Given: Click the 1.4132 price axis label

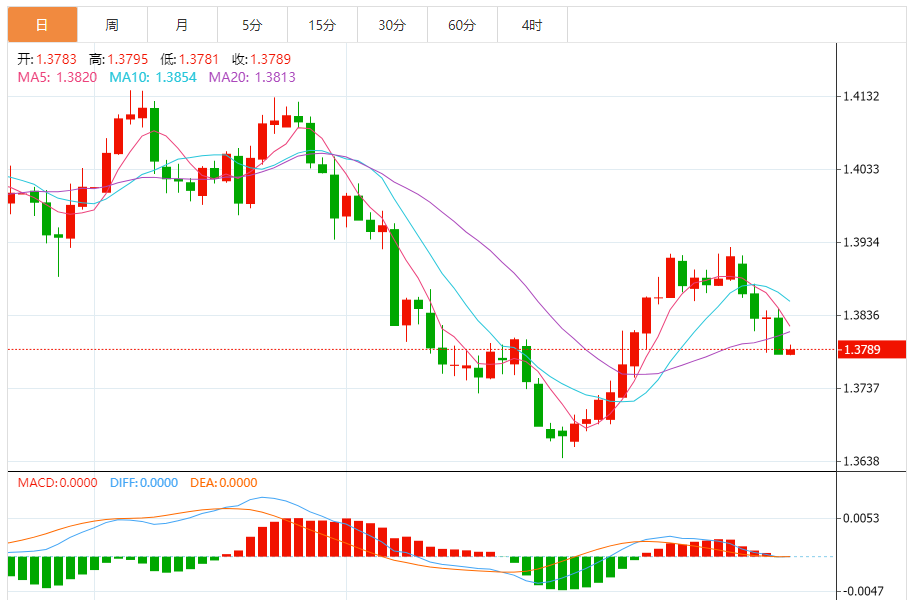Looking at the screenshot, I should click(861, 97).
